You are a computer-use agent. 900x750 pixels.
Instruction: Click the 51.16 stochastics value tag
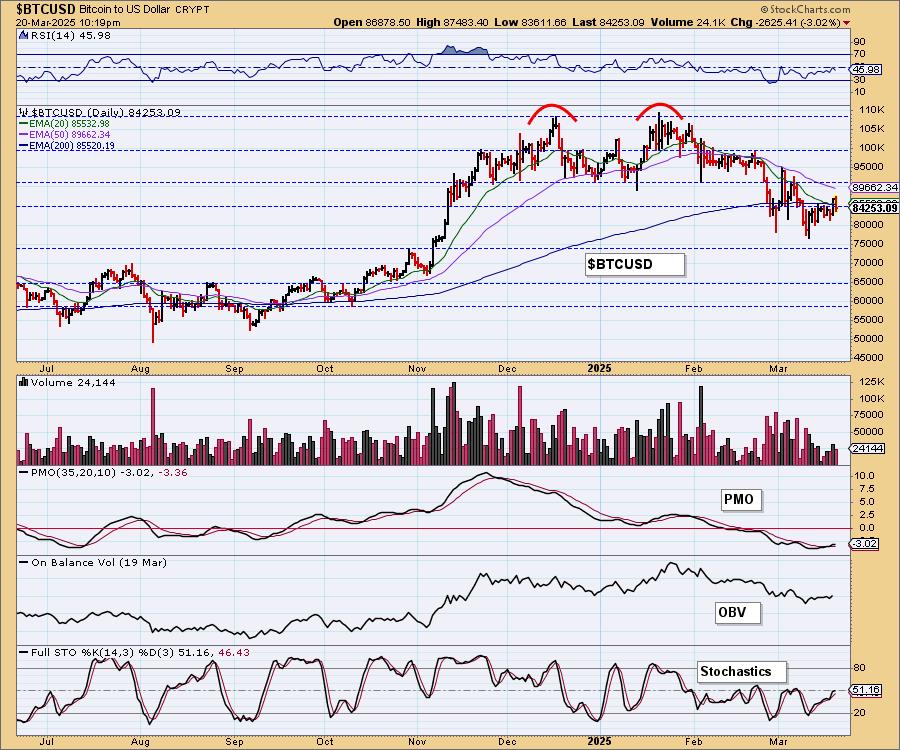click(867, 690)
